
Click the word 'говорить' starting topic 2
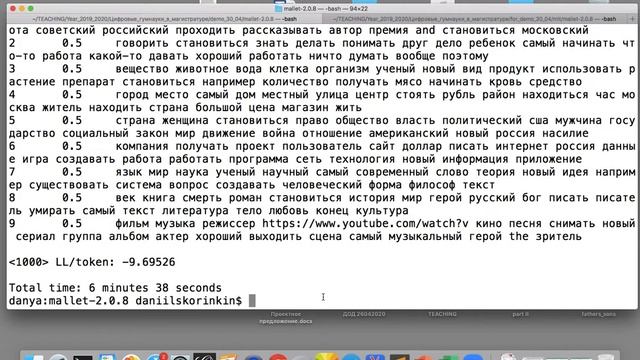click(x=142, y=43)
